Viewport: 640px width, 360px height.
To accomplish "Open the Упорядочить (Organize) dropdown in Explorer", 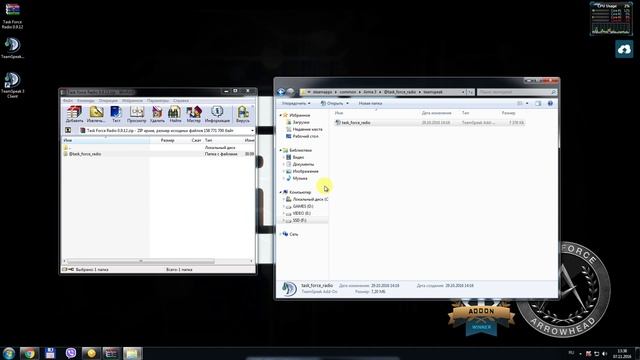I will pos(296,103).
